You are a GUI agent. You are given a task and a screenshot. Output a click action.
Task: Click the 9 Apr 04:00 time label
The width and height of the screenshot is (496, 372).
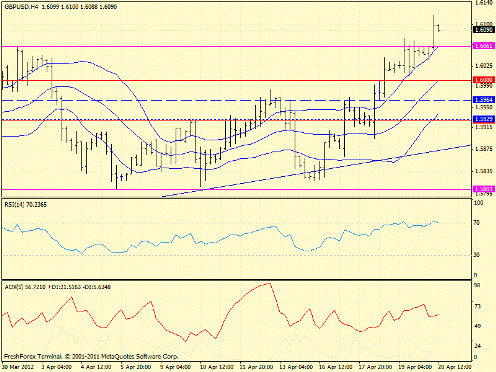[175, 367]
